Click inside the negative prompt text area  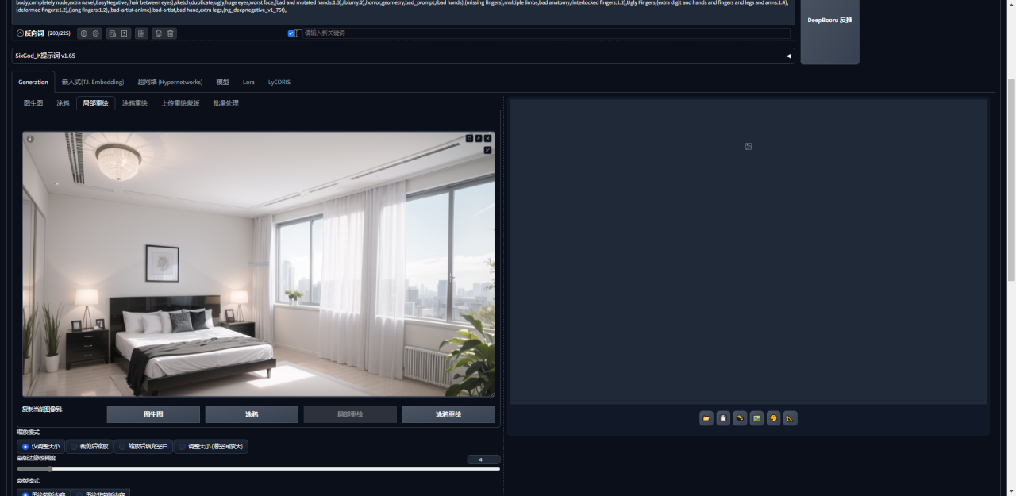point(403,10)
